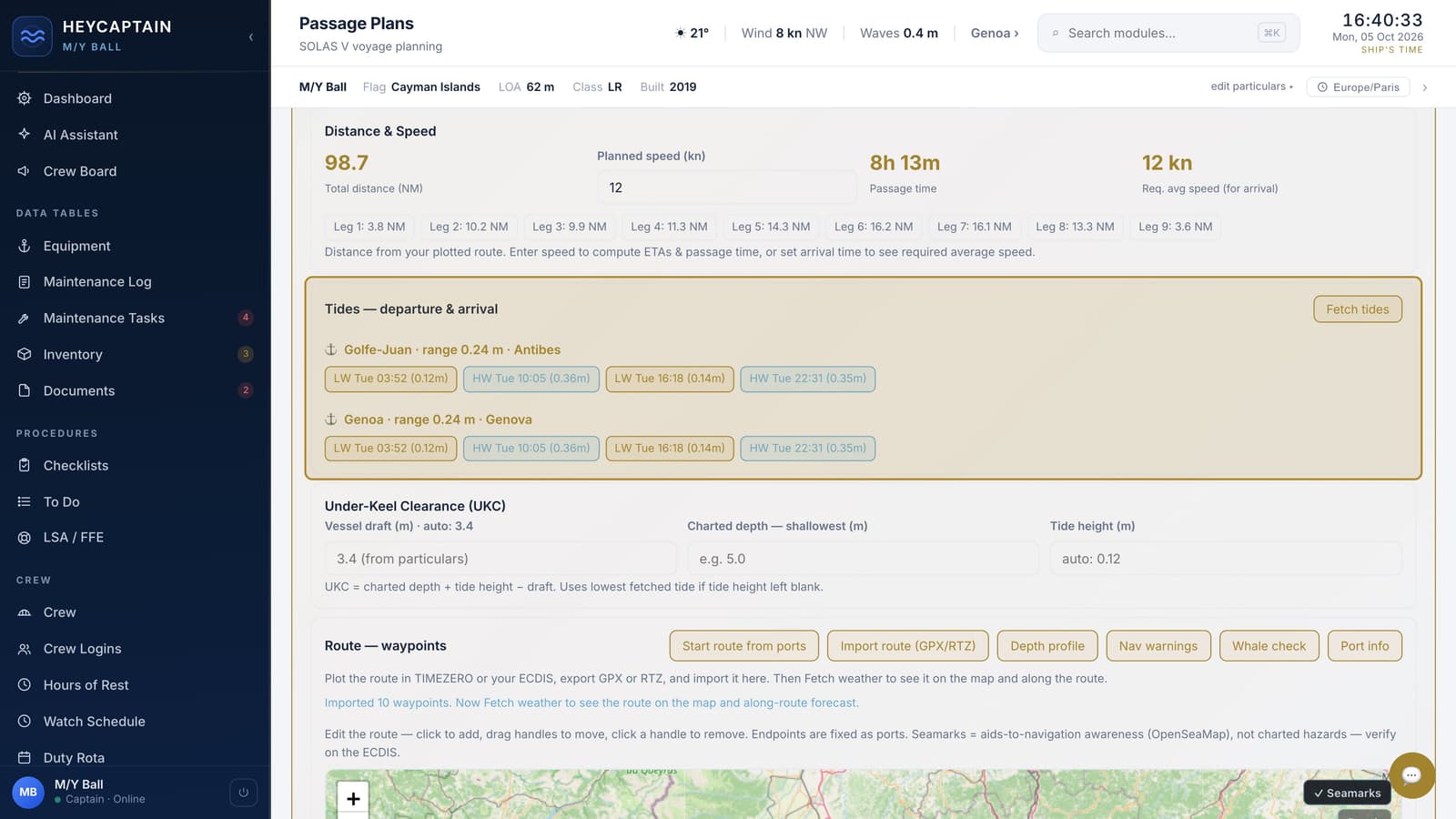
Task: Click the Fetch tides button
Action: (x=1358, y=309)
